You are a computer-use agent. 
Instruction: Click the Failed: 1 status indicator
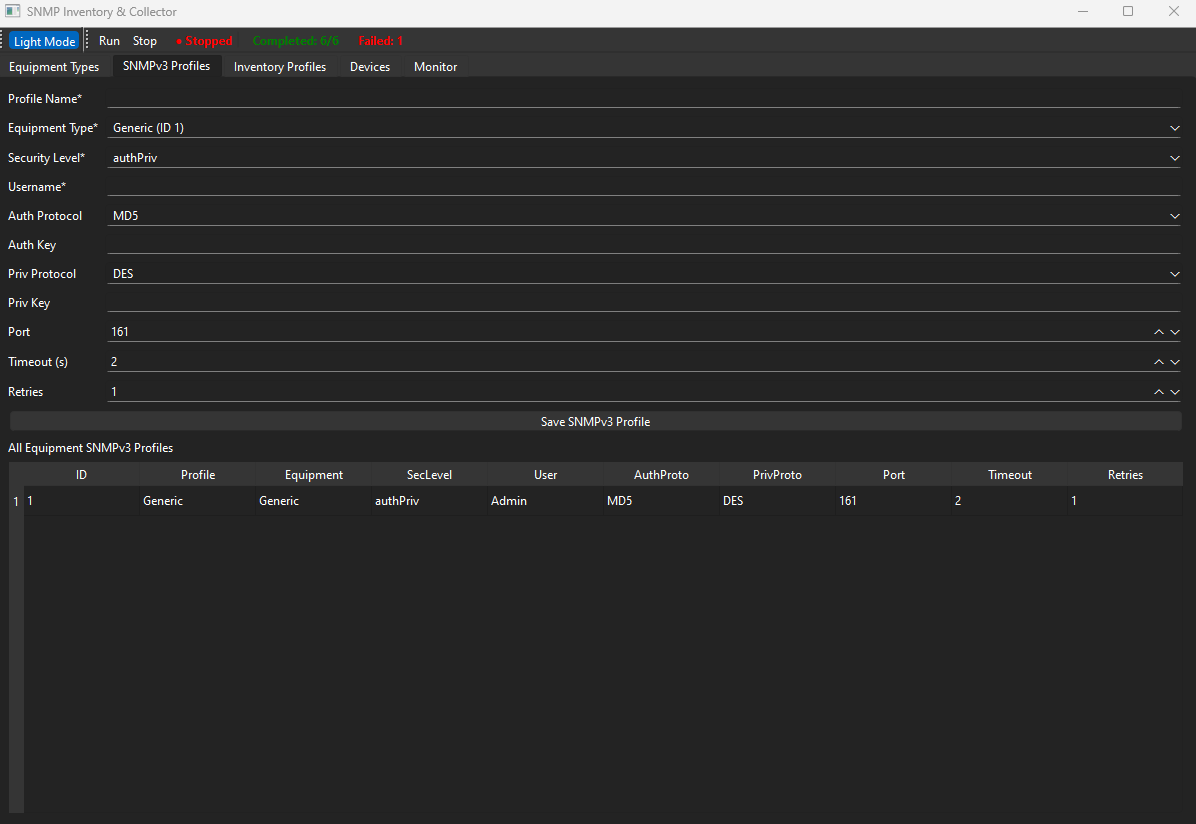point(380,40)
